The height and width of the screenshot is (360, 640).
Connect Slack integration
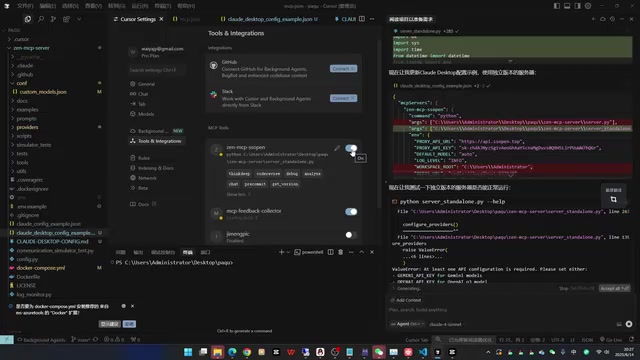(x=343, y=98)
